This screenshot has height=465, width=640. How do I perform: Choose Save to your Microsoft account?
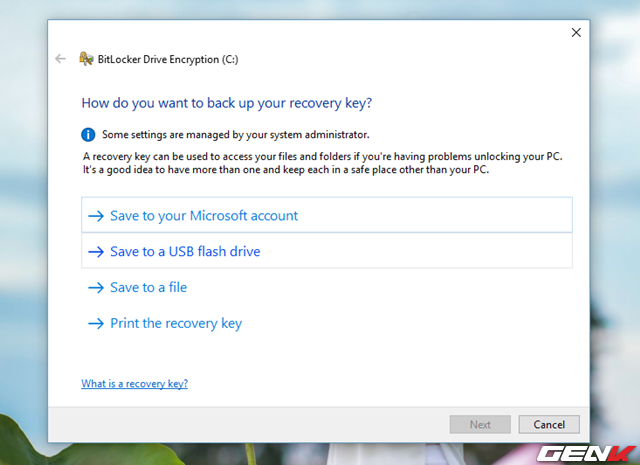click(x=327, y=215)
